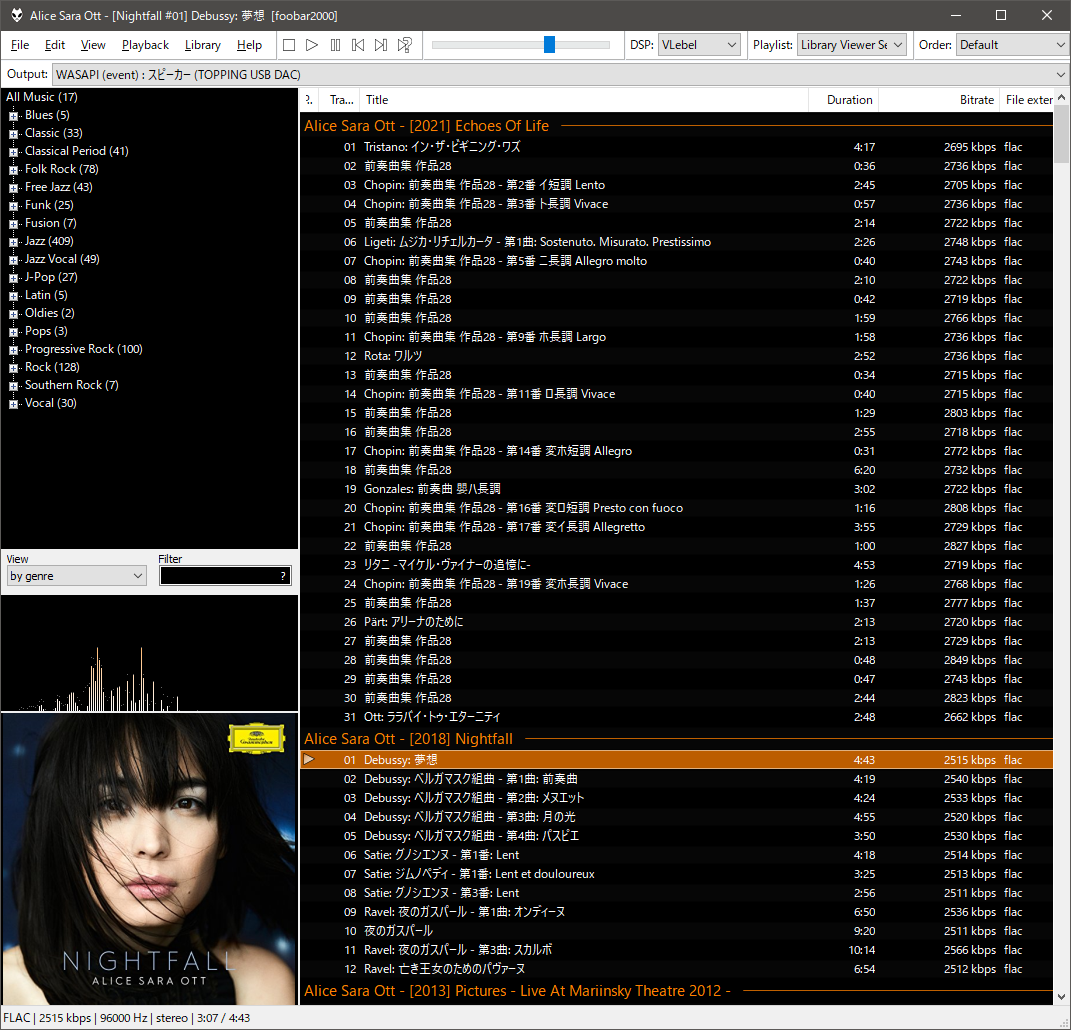Screen dimensions: 1071x1030
Task: Select the Satie: ジムノペディ Lent et douloureux track
Action: coord(676,874)
